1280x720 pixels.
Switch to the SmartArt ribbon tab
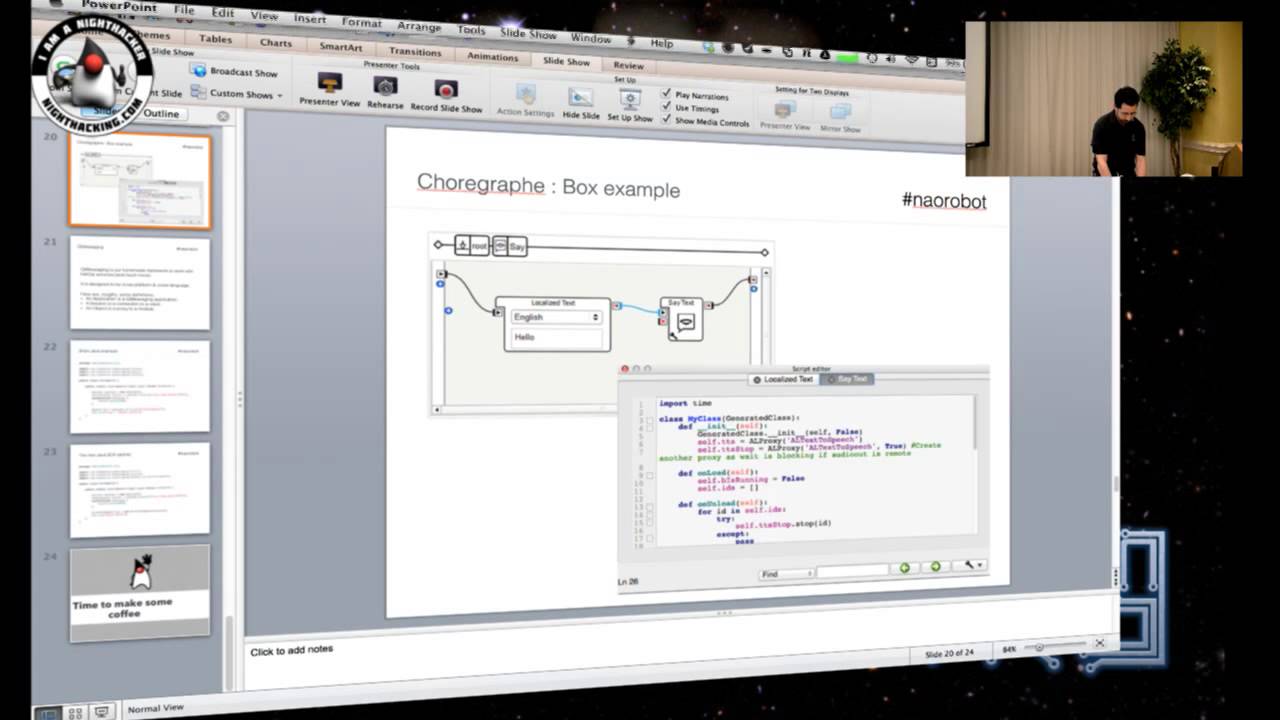(341, 47)
